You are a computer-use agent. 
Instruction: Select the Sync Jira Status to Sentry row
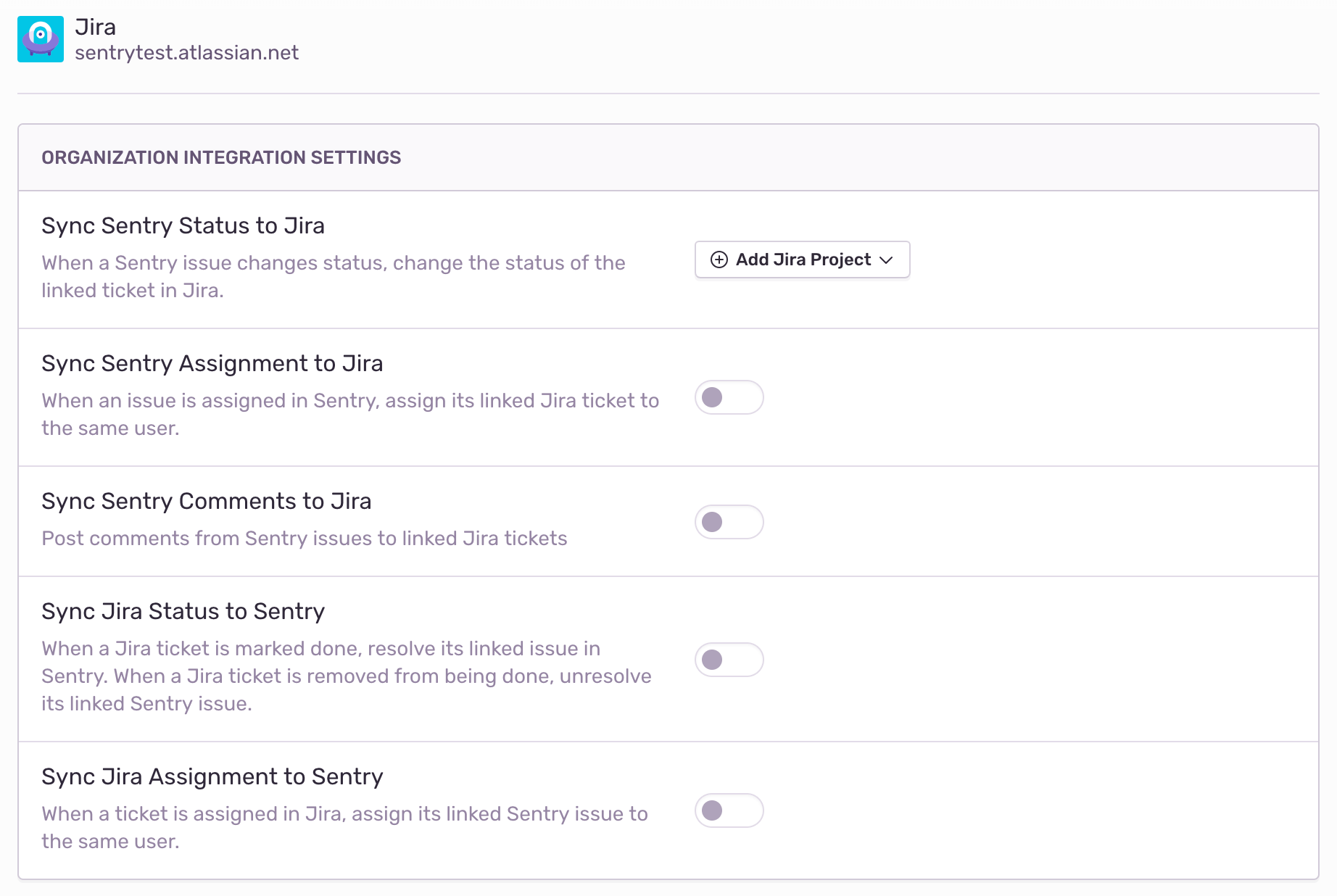coord(183,611)
